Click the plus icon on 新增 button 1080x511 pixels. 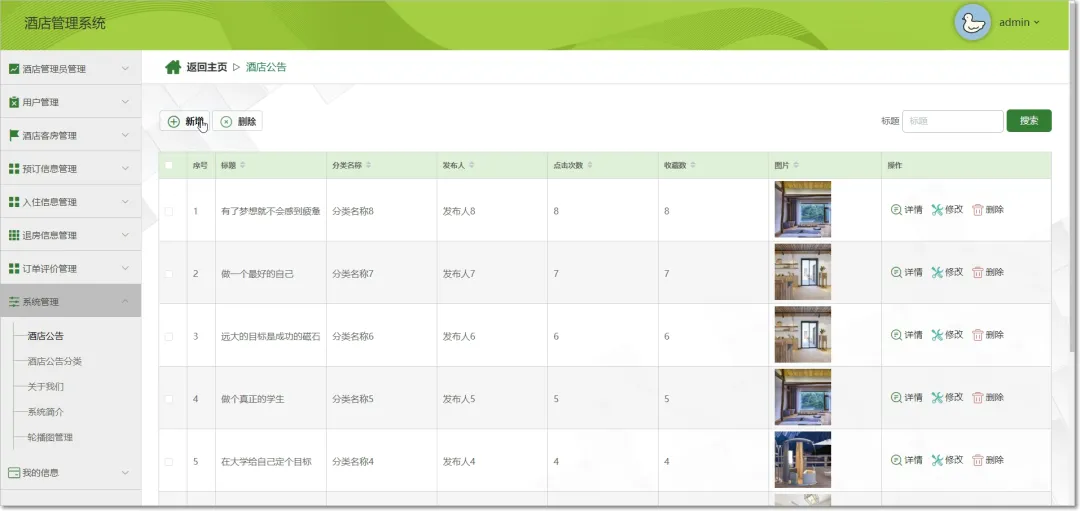pyautogui.click(x=174, y=121)
